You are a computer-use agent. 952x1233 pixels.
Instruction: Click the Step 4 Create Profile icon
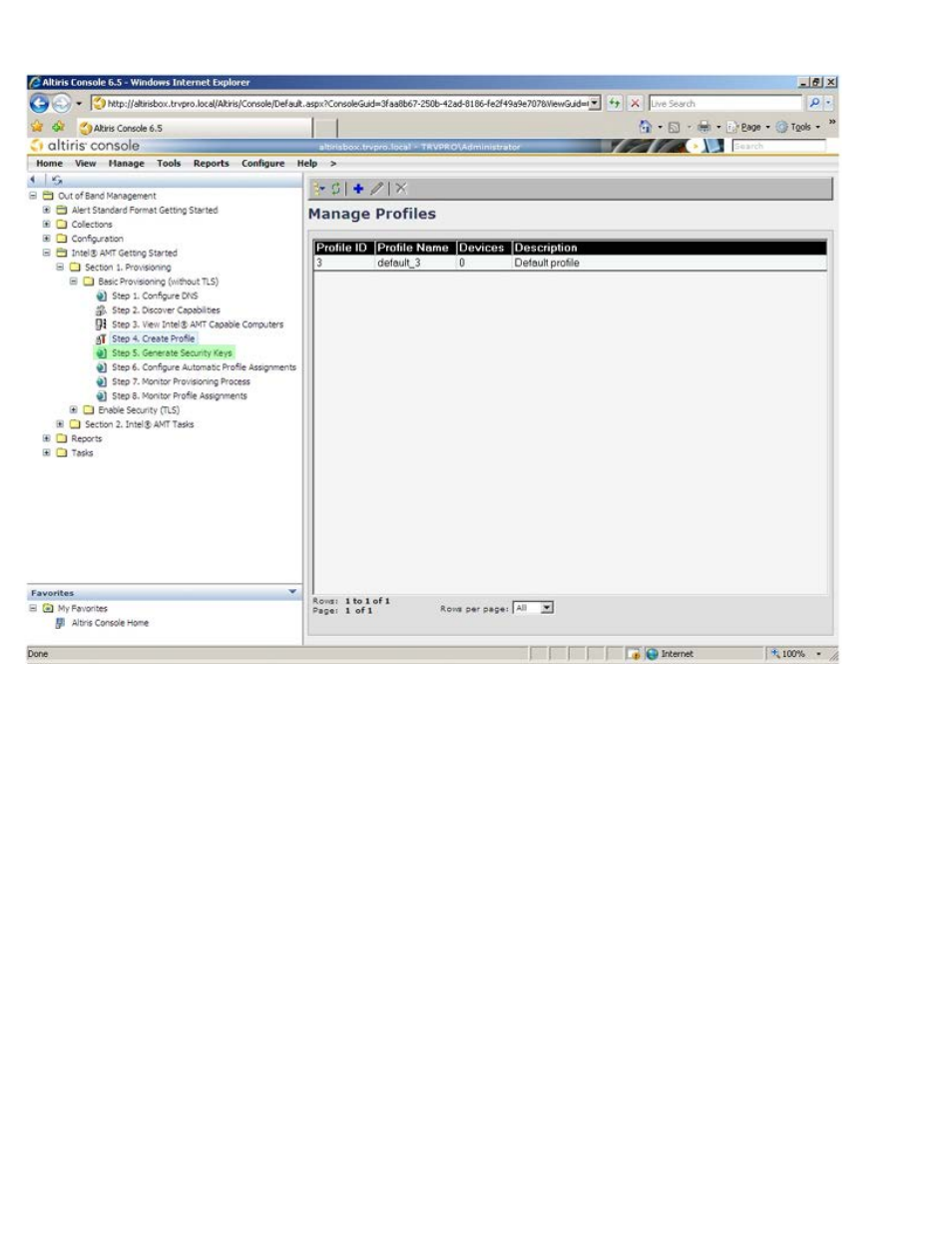pos(101,338)
